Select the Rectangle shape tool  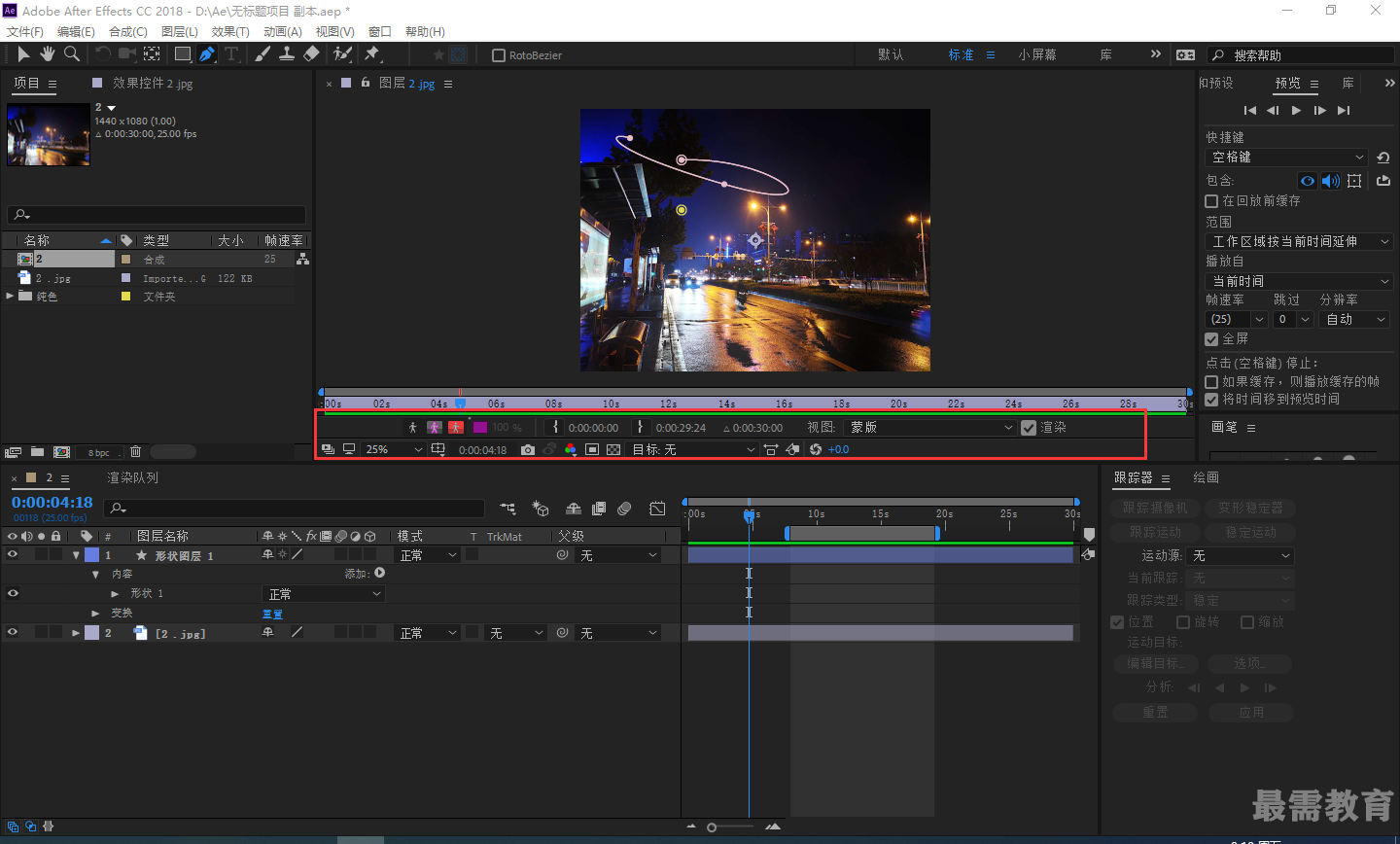182,54
